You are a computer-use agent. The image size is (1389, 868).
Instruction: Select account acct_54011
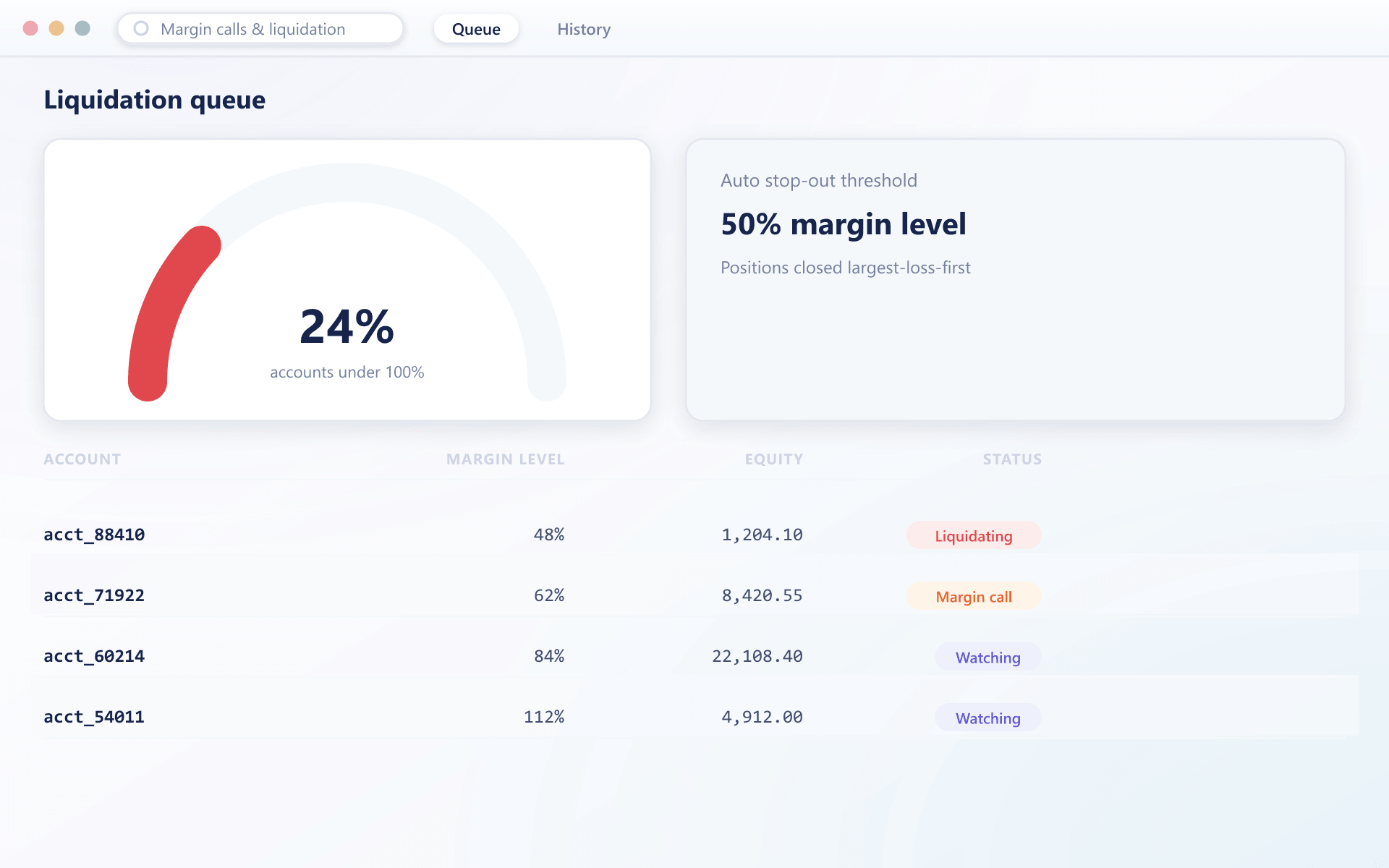point(94,717)
